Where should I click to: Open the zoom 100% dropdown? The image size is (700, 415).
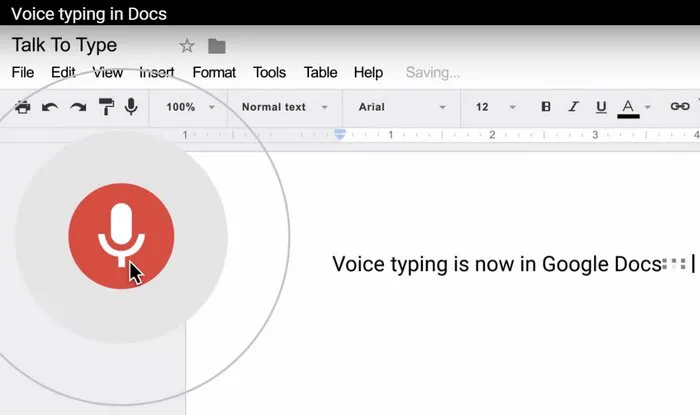(x=191, y=107)
